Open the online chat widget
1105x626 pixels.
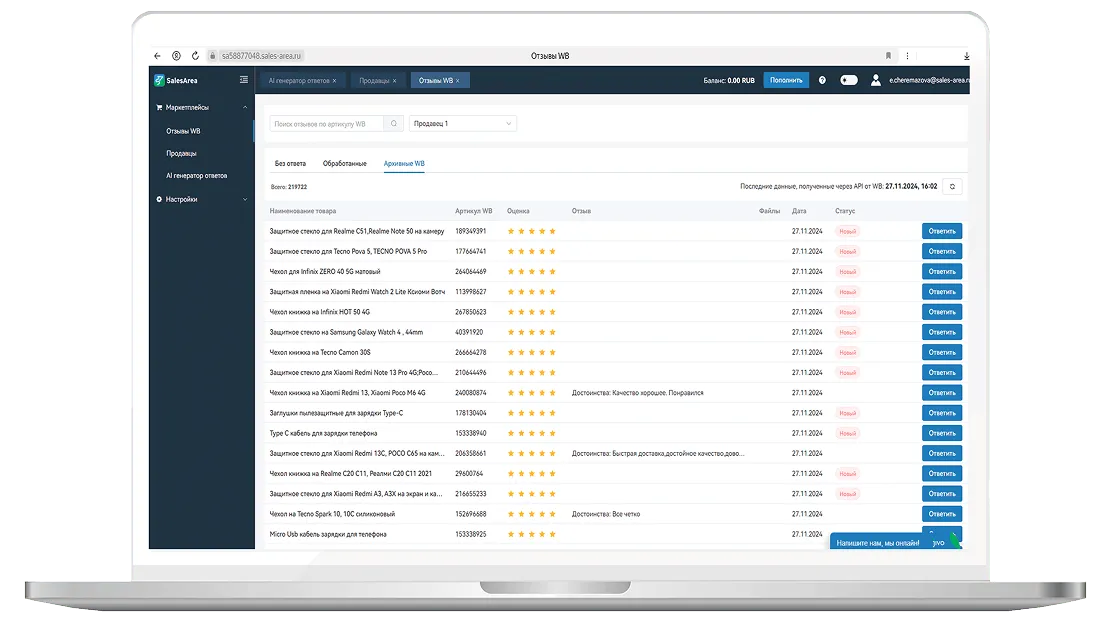(x=895, y=541)
